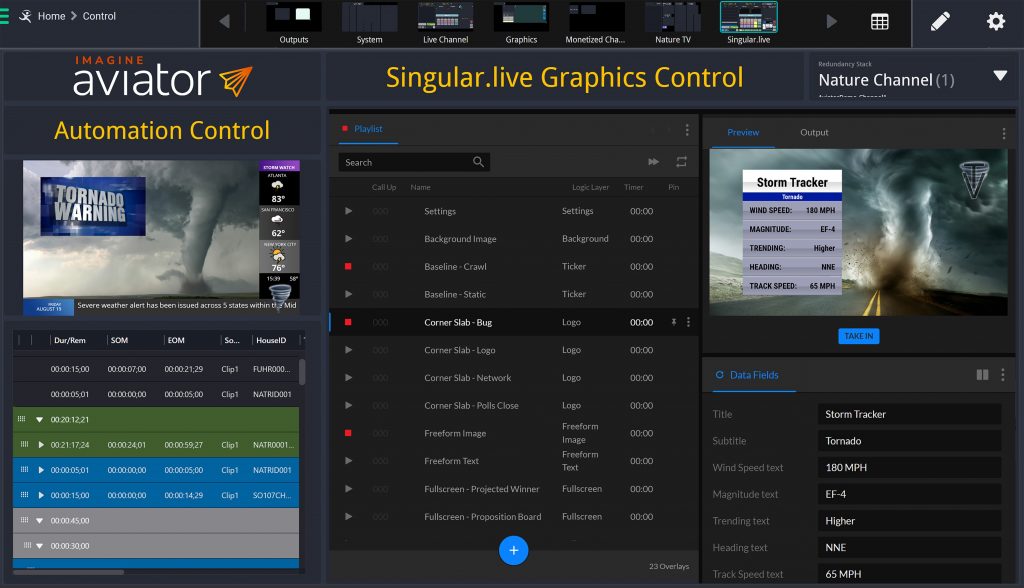The image size is (1024, 588).
Task: Edit Heading text field NNE
Action: click(909, 547)
